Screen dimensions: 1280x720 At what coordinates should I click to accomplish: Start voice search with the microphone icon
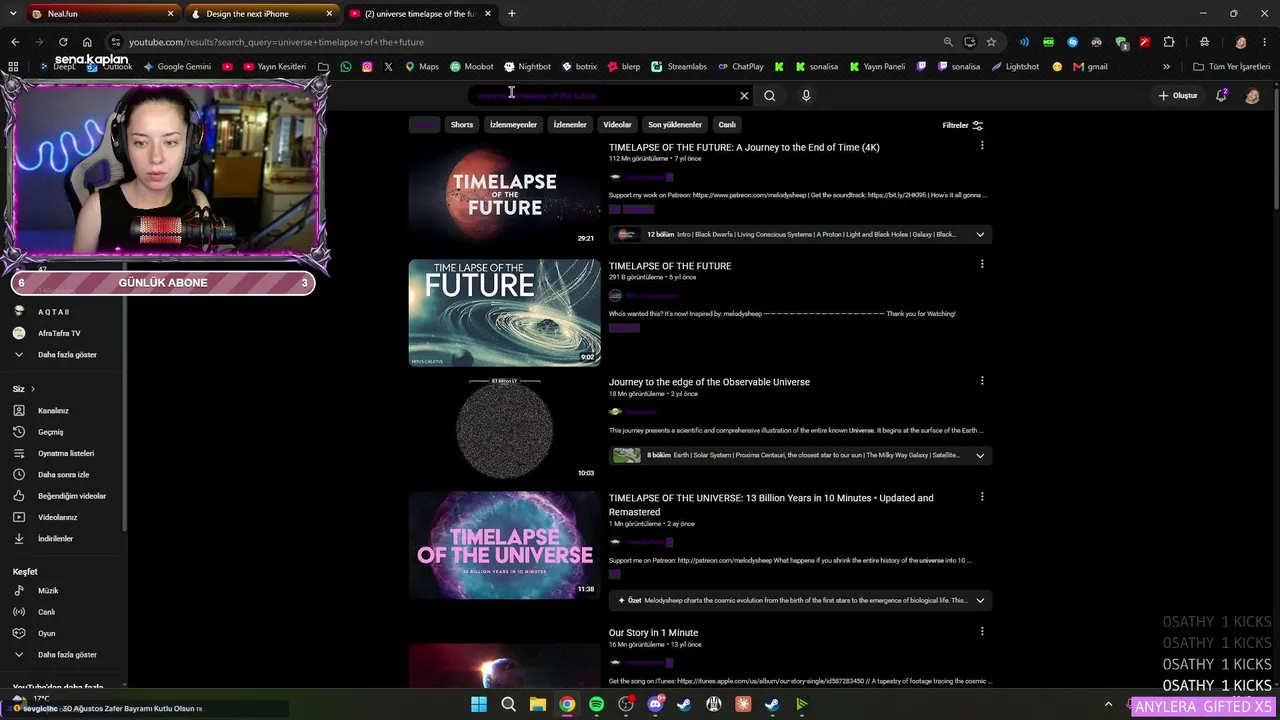point(806,96)
